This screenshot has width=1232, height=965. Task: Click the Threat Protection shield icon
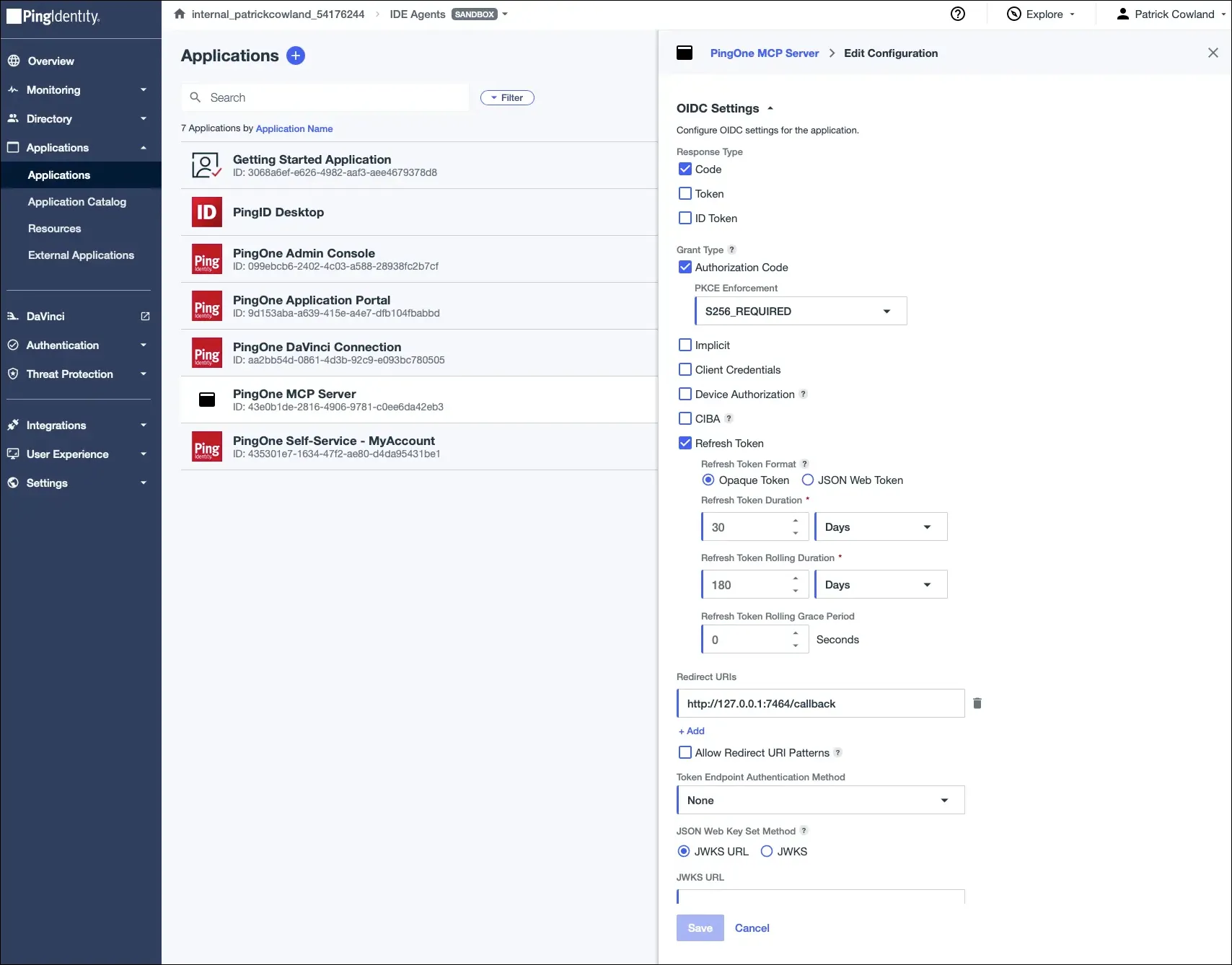point(12,374)
